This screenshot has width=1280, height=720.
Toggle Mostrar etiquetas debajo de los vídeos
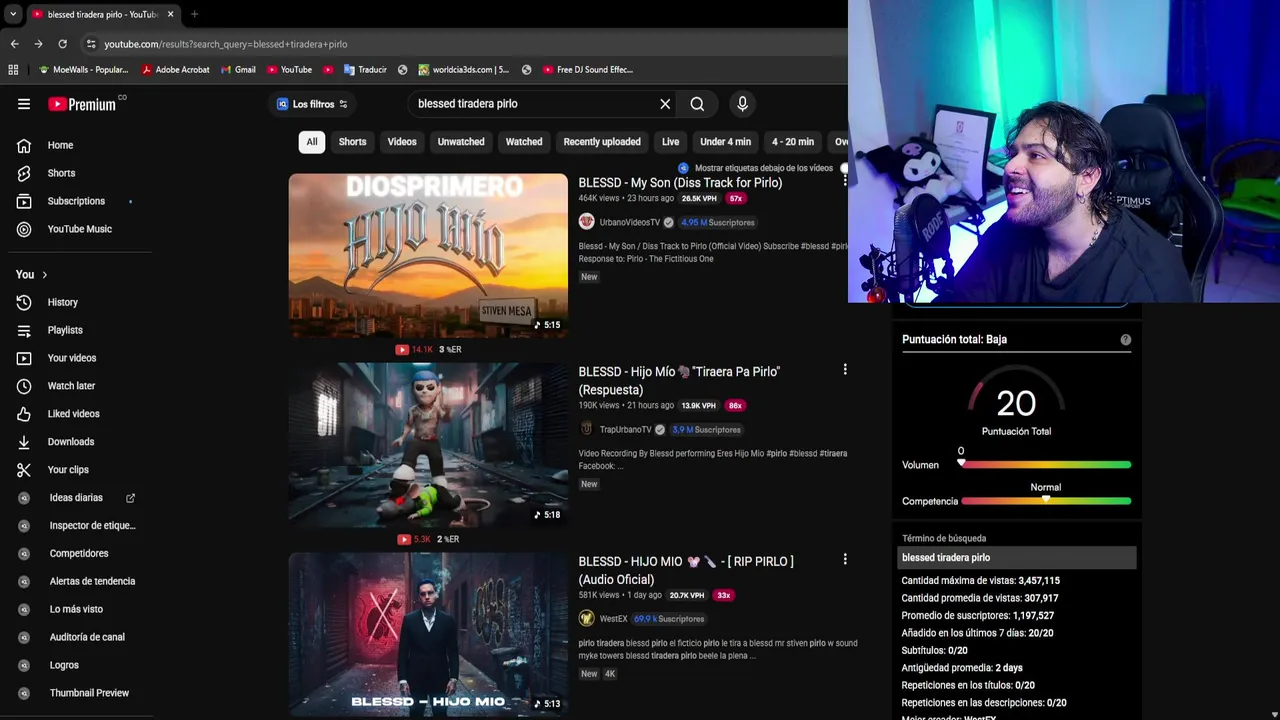(x=842, y=168)
